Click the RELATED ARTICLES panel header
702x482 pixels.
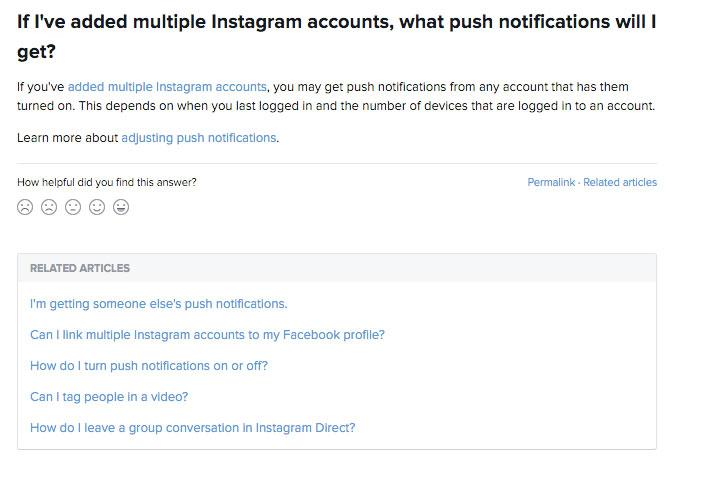pyautogui.click(x=337, y=268)
